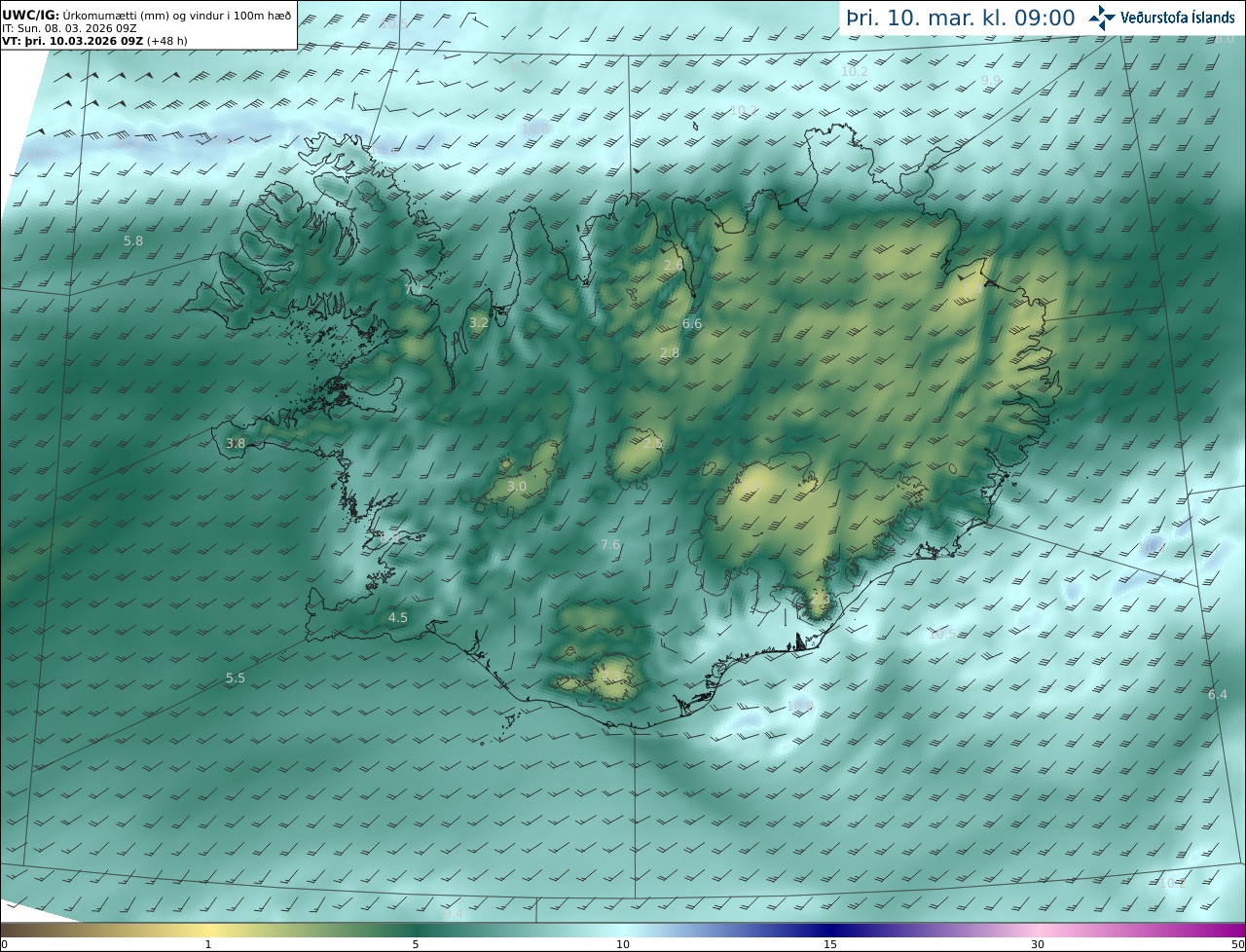The image size is (1246, 952).
Task: Click the 'UWC/IG: Úrkomumætti (mm)' title line
Action: 147,15
